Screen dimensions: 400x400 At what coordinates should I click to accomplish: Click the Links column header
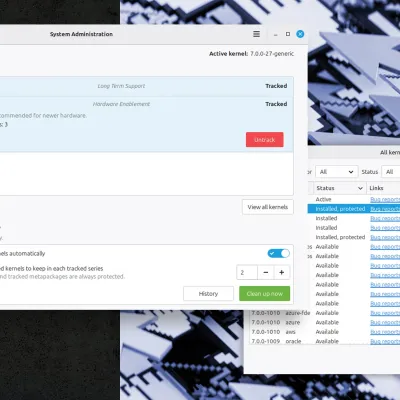pos(383,188)
